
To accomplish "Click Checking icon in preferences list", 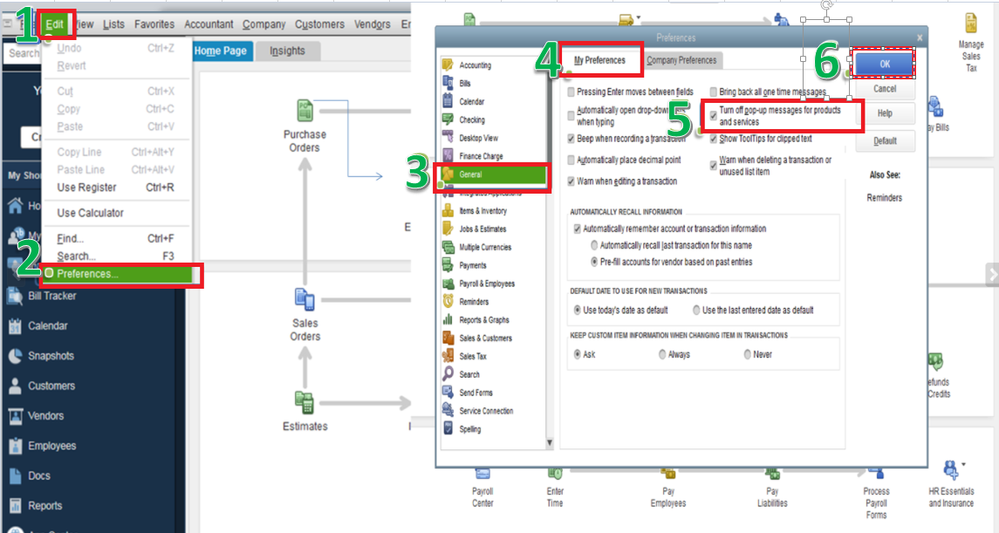I will click(x=448, y=119).
